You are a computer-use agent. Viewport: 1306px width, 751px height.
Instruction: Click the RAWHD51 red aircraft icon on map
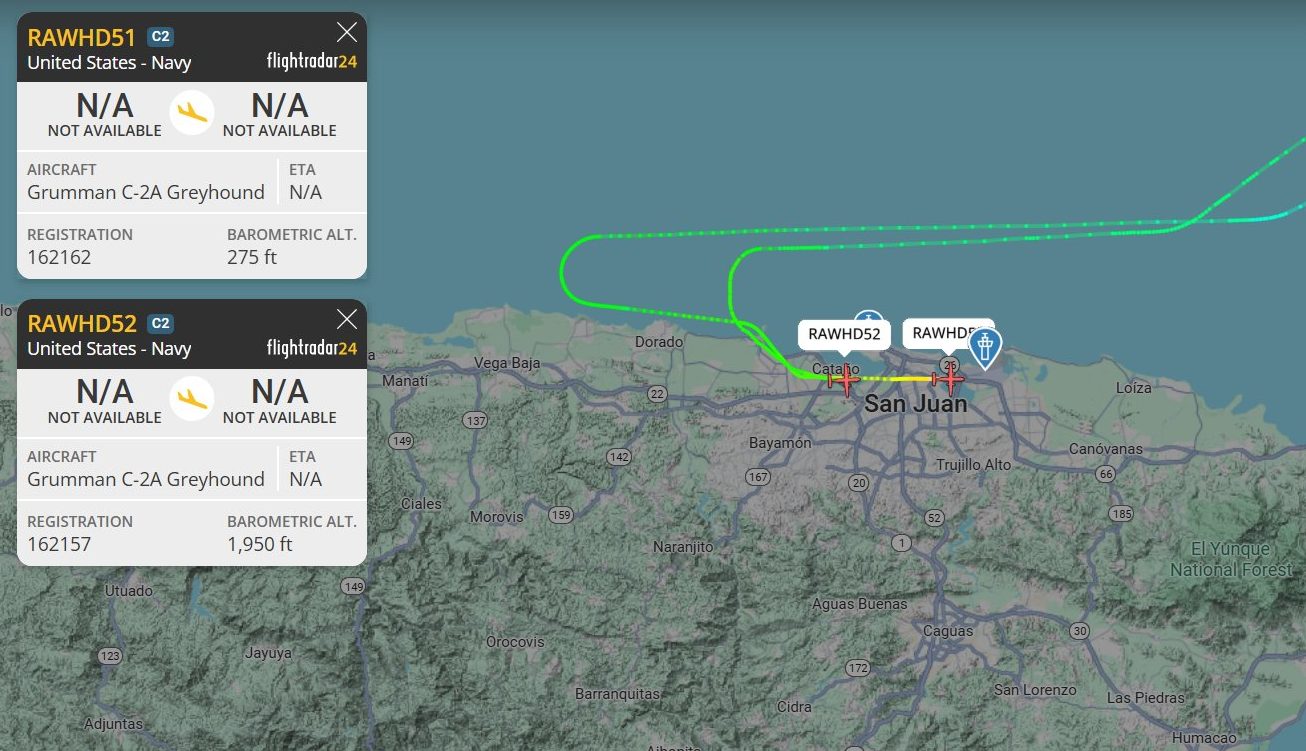[948, 379]
